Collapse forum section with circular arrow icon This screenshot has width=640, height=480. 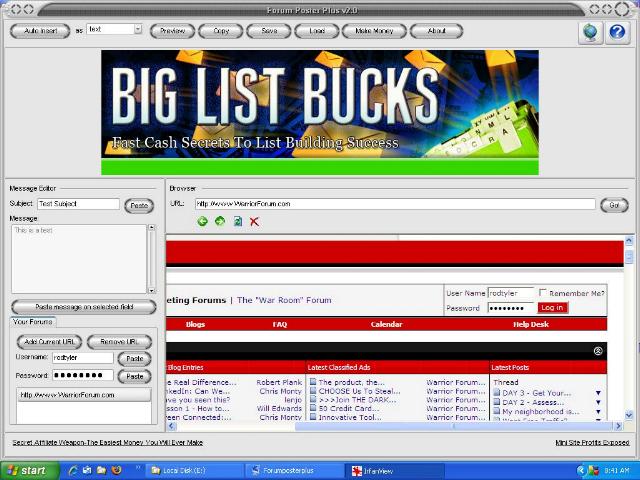pyautogui.click(x=598, y=351)
